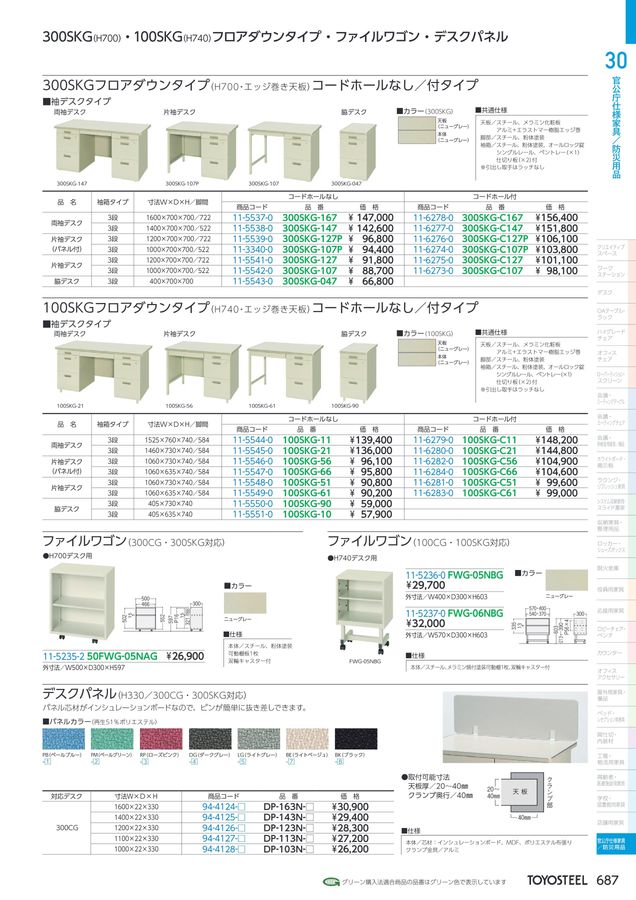This screenshot has height=900, width=636.
Task: Open product code 11-5235-2 for file wagon
Action: pos(64,656)
